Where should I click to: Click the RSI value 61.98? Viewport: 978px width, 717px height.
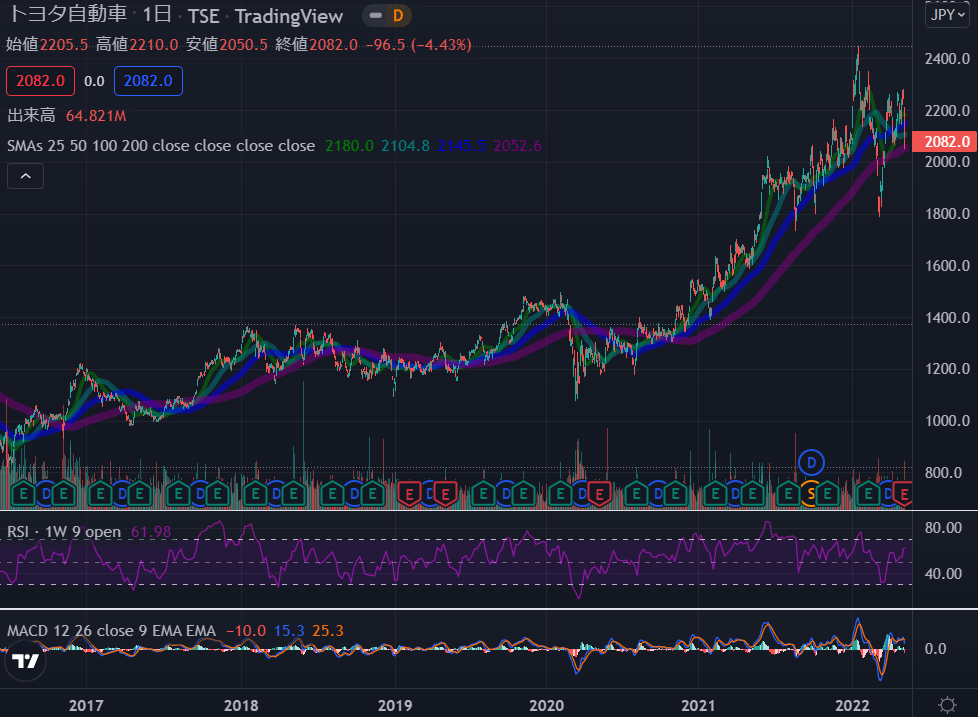point(151,532)
